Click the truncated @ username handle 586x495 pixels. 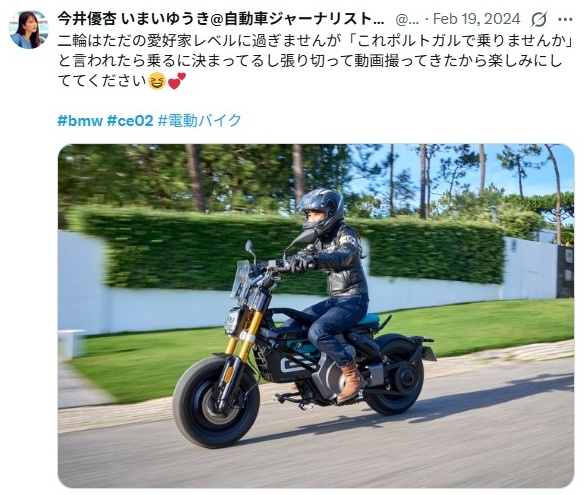coord(407,19)
